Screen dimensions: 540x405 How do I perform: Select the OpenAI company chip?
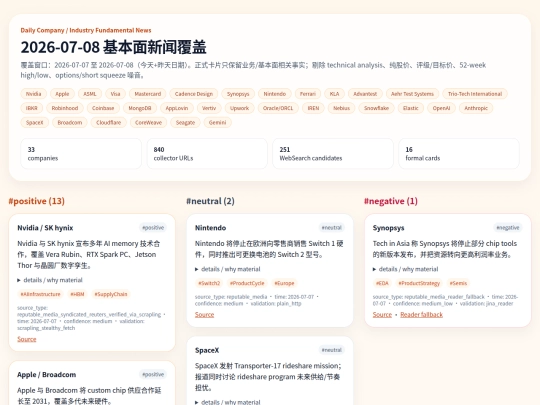coord(441,108)
